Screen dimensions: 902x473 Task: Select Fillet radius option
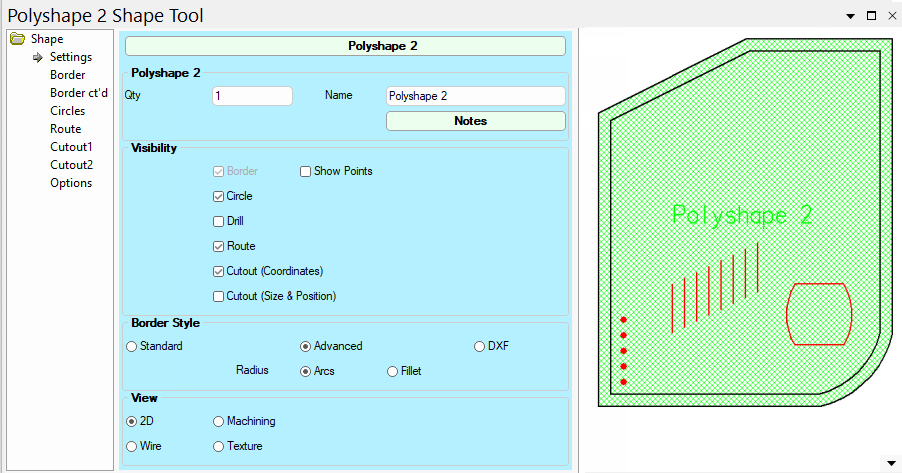coord(393,371)
